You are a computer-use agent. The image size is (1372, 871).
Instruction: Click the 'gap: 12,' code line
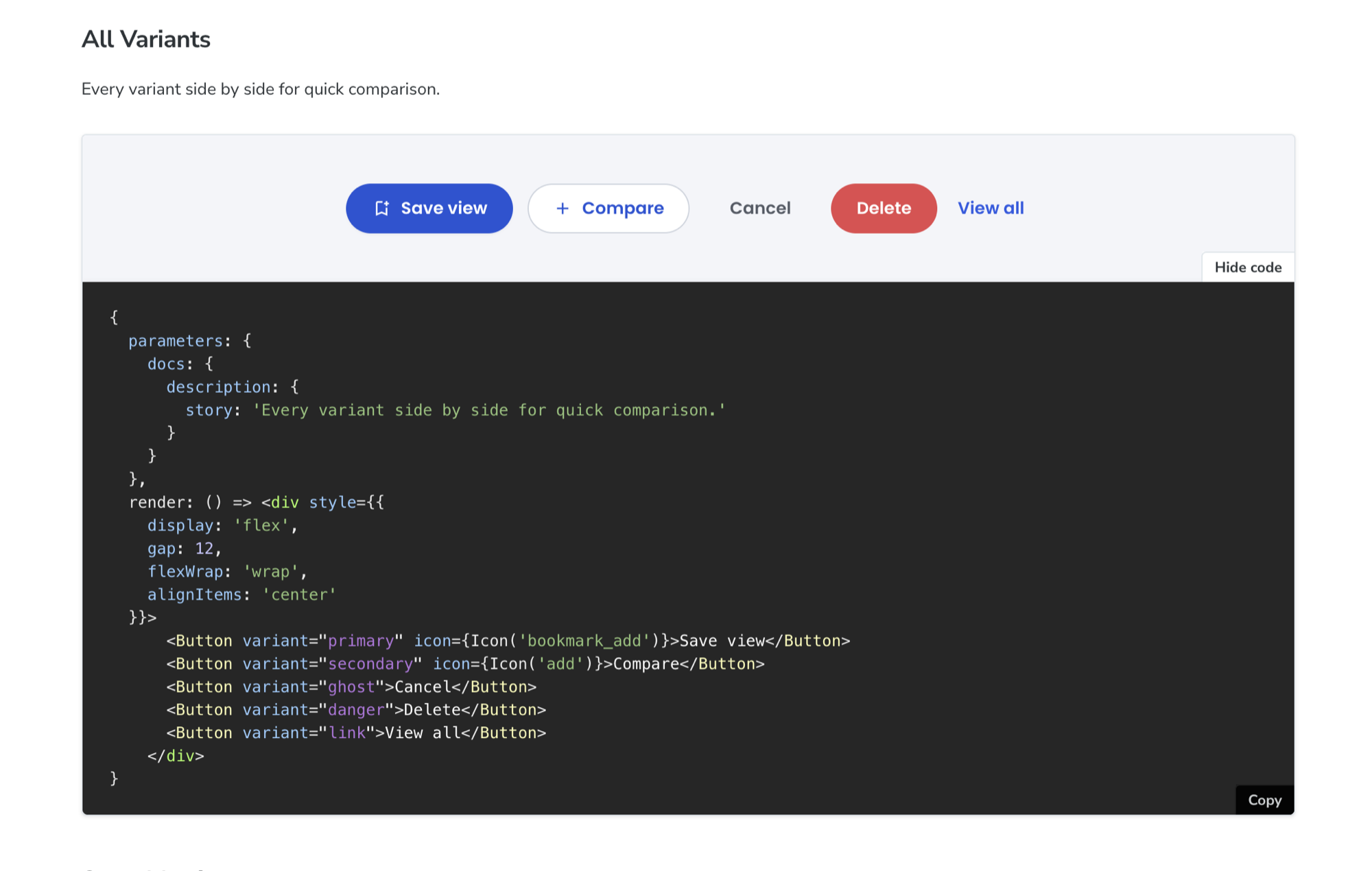click(x=185, y=549)
